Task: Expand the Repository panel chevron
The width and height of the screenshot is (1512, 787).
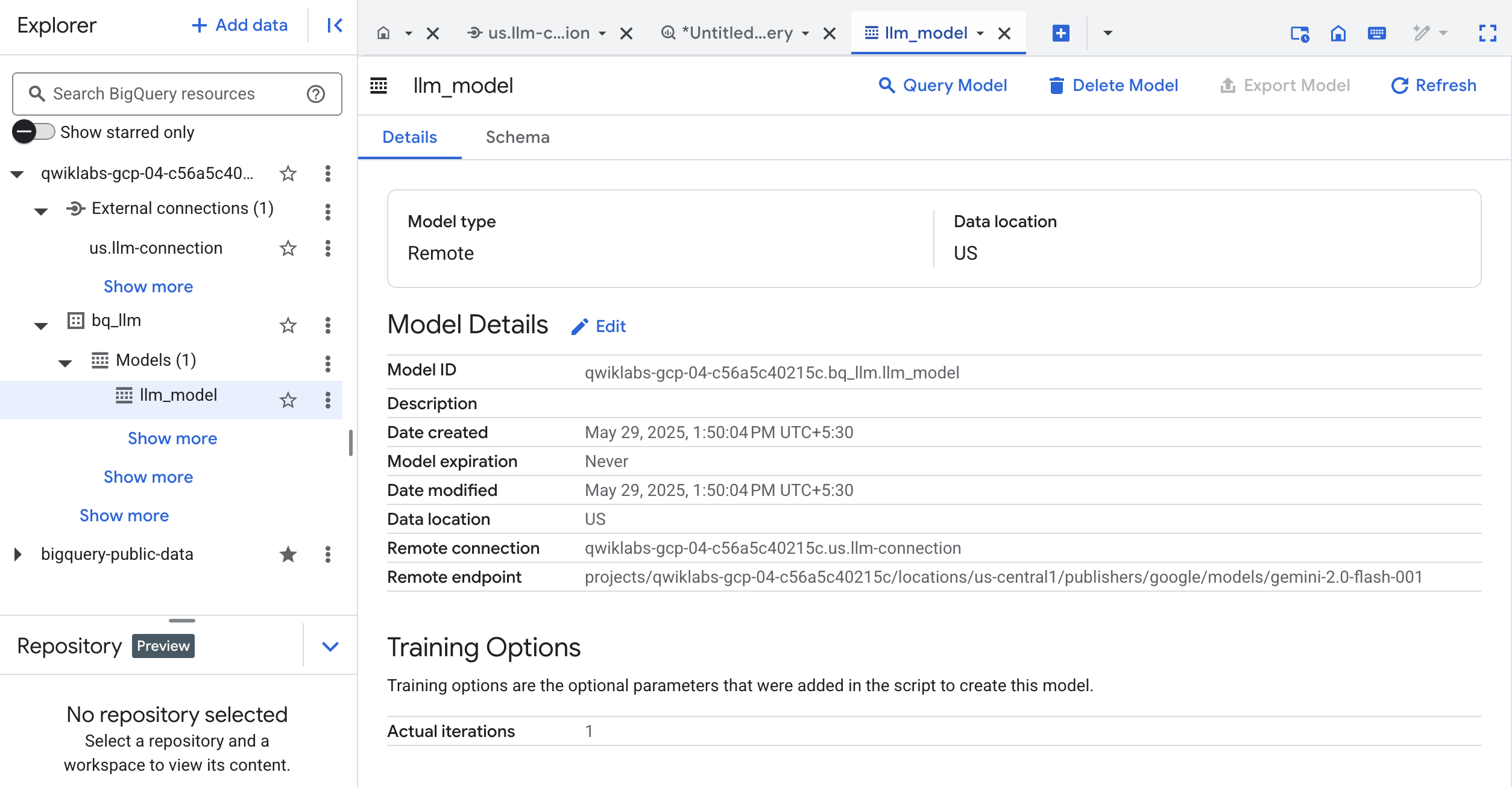Action: click(x=330, y=647)
